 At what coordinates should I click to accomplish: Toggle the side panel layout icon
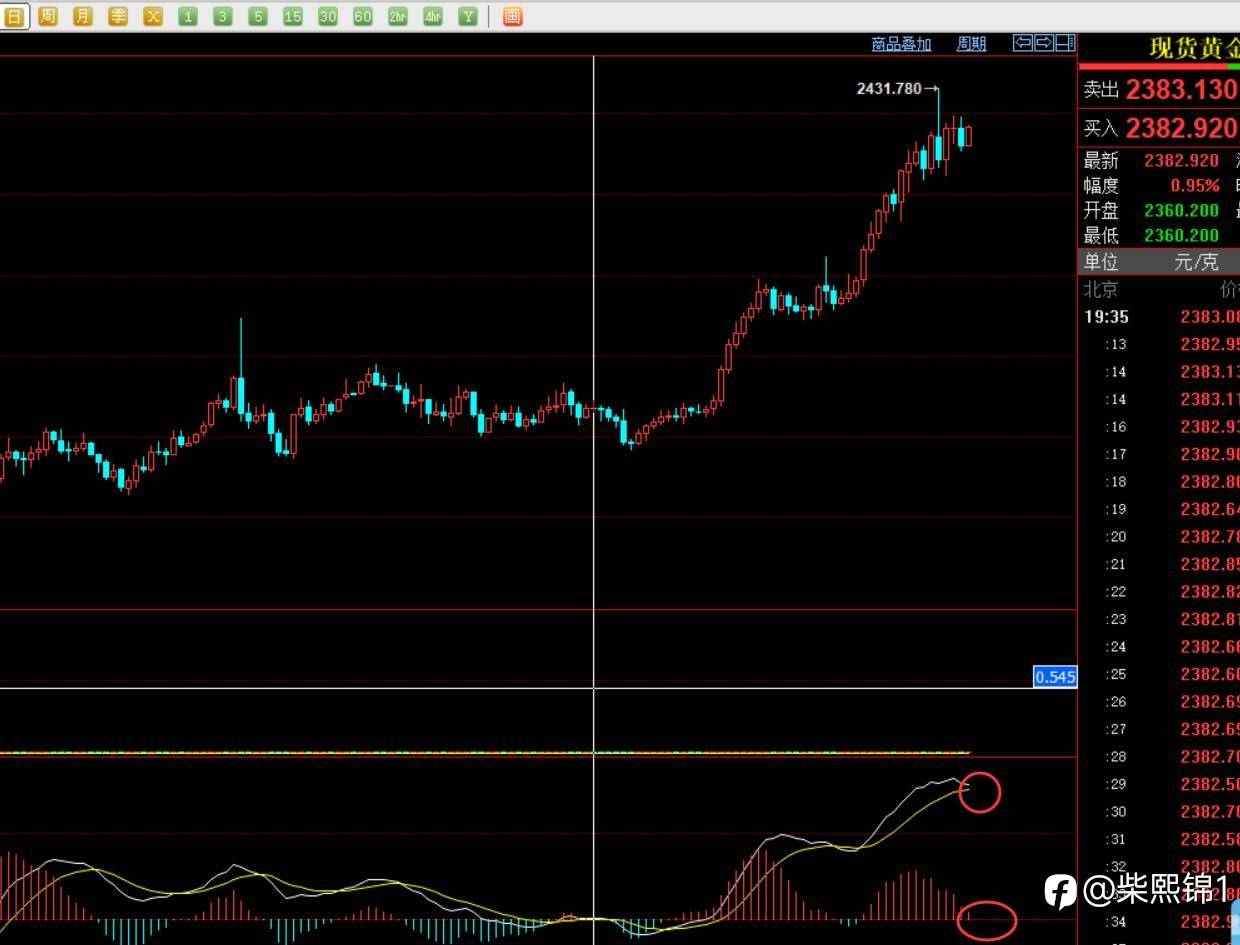[1065, 43]
